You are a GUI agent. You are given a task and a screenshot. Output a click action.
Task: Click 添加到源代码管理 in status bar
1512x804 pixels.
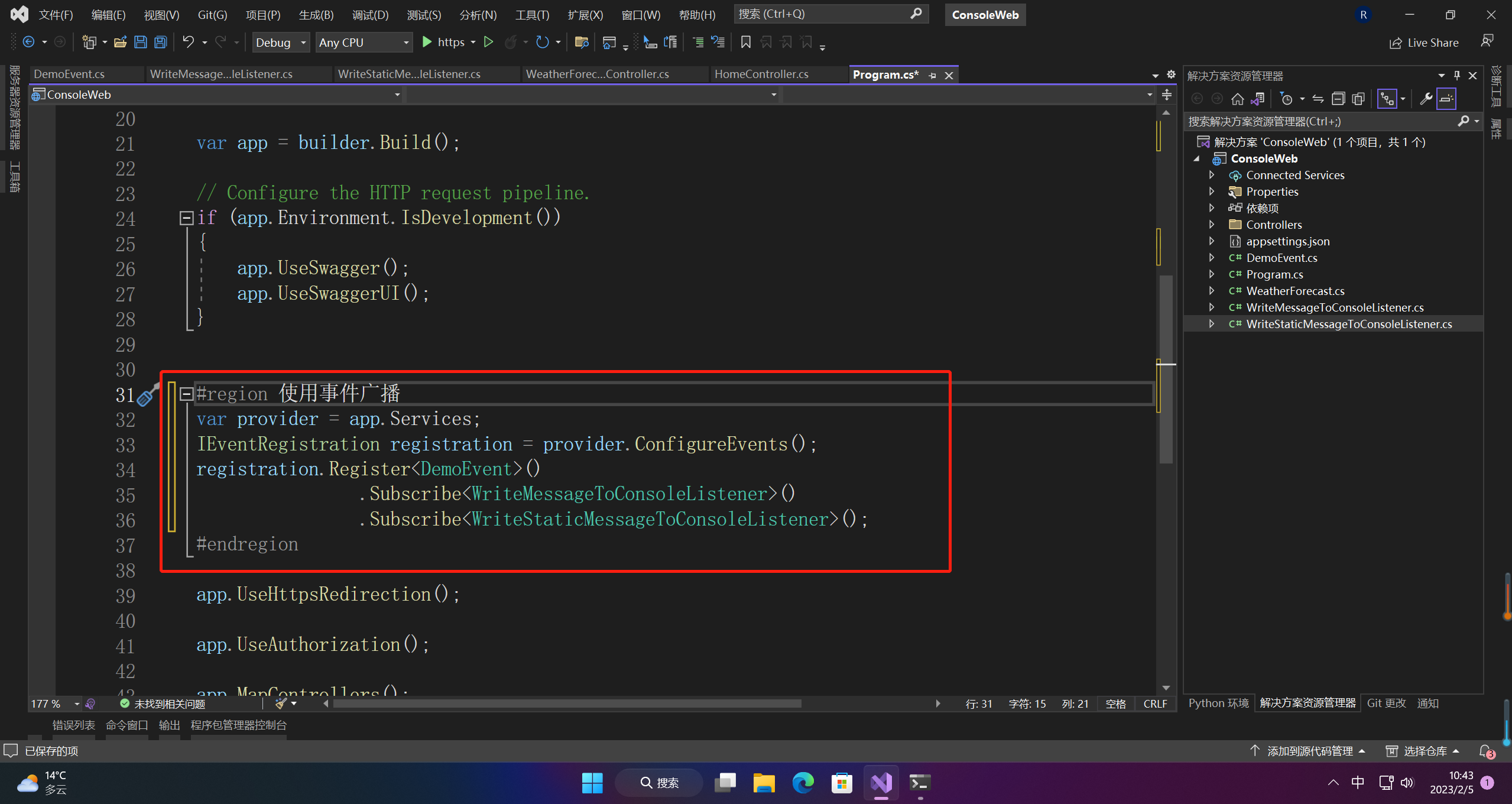pyautogui.click(x=1309, y=751)
